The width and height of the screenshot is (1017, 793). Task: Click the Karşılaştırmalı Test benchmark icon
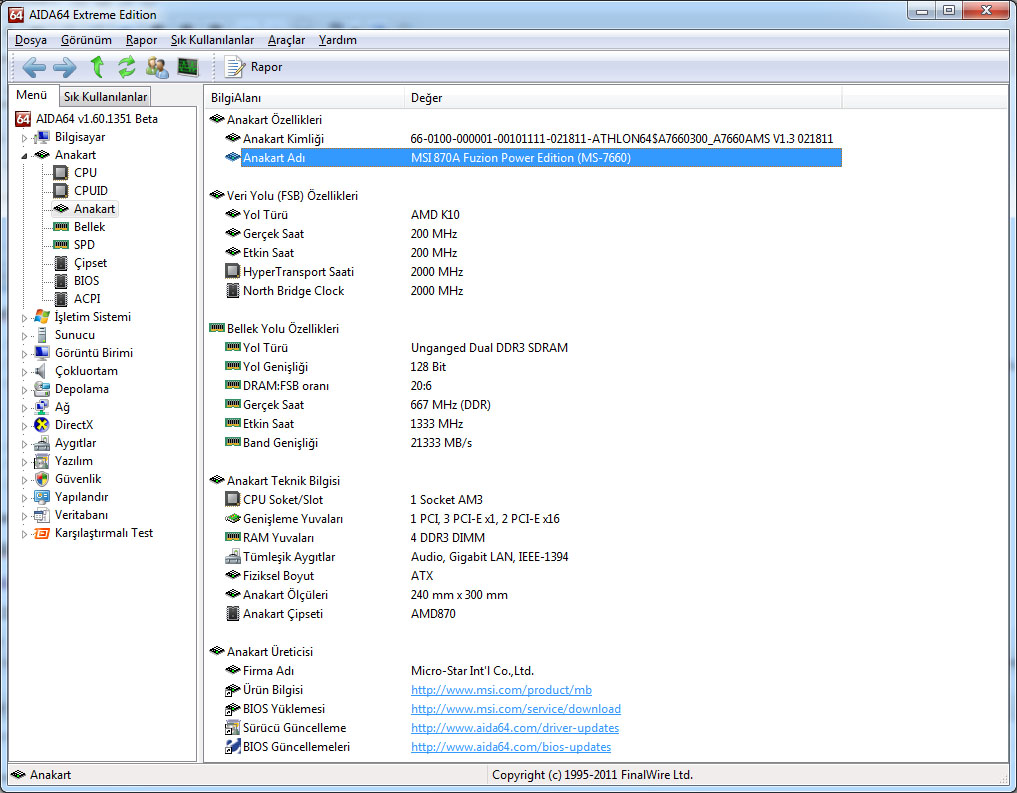click(42, 533)
